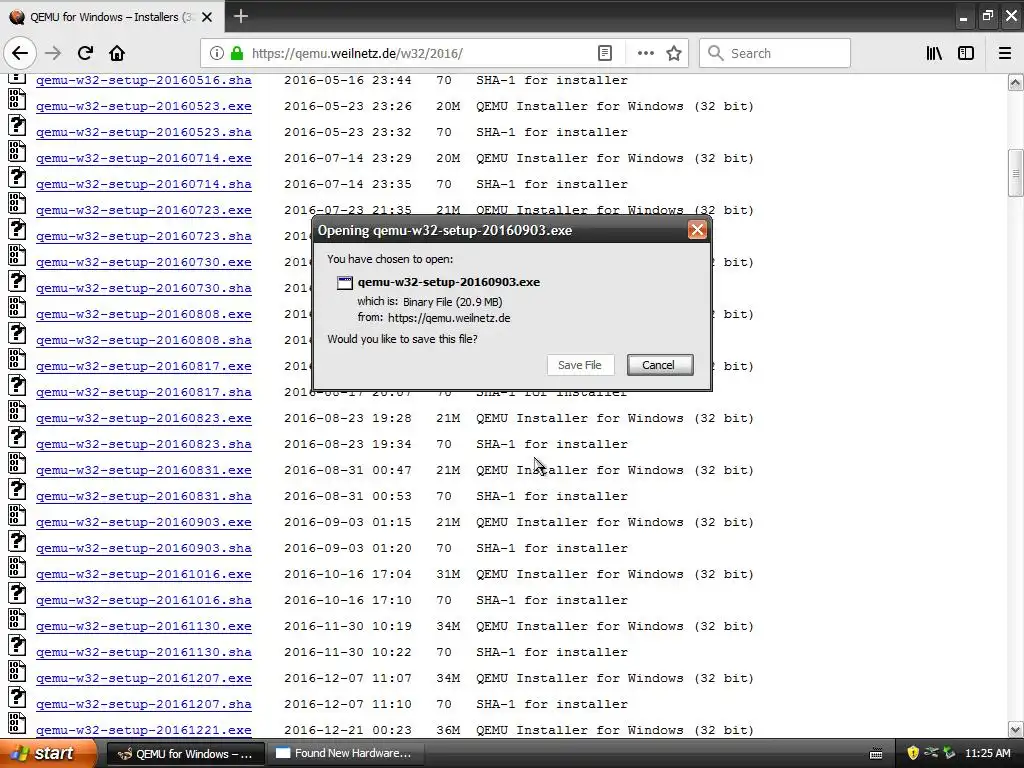
Task: Click binary file icon beside qemu-w32-setup-20160817.exe
Action: coord(17,359)
